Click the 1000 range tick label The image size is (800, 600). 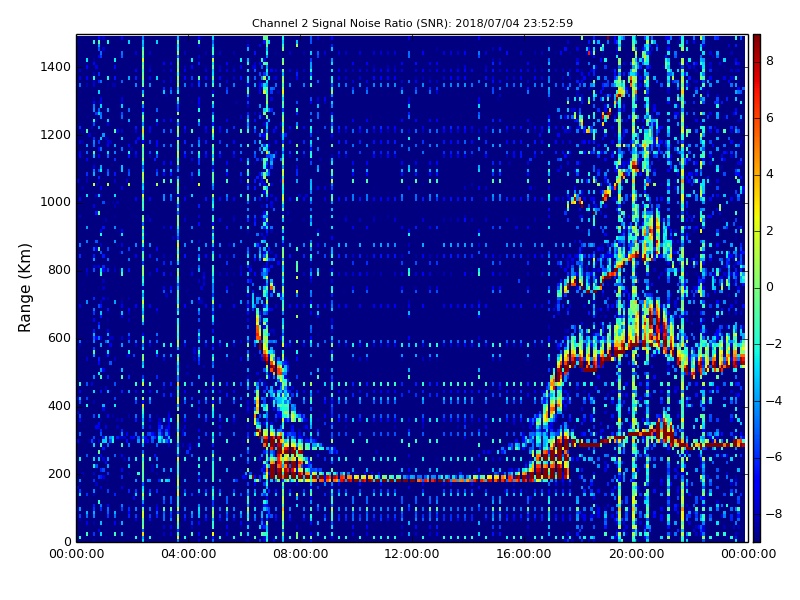(56, 202)
